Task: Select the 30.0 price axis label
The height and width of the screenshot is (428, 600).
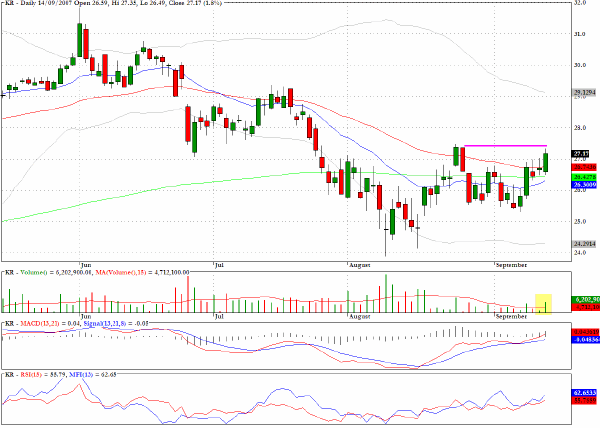Action: pyautogui.click(x=580, y=65)
